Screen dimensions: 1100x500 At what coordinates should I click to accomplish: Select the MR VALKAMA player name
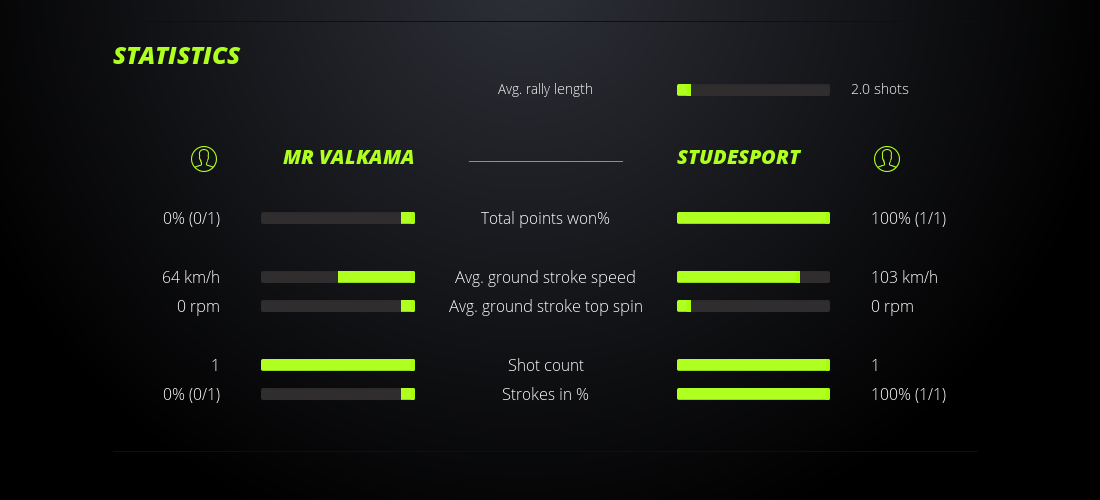point(348,157)
